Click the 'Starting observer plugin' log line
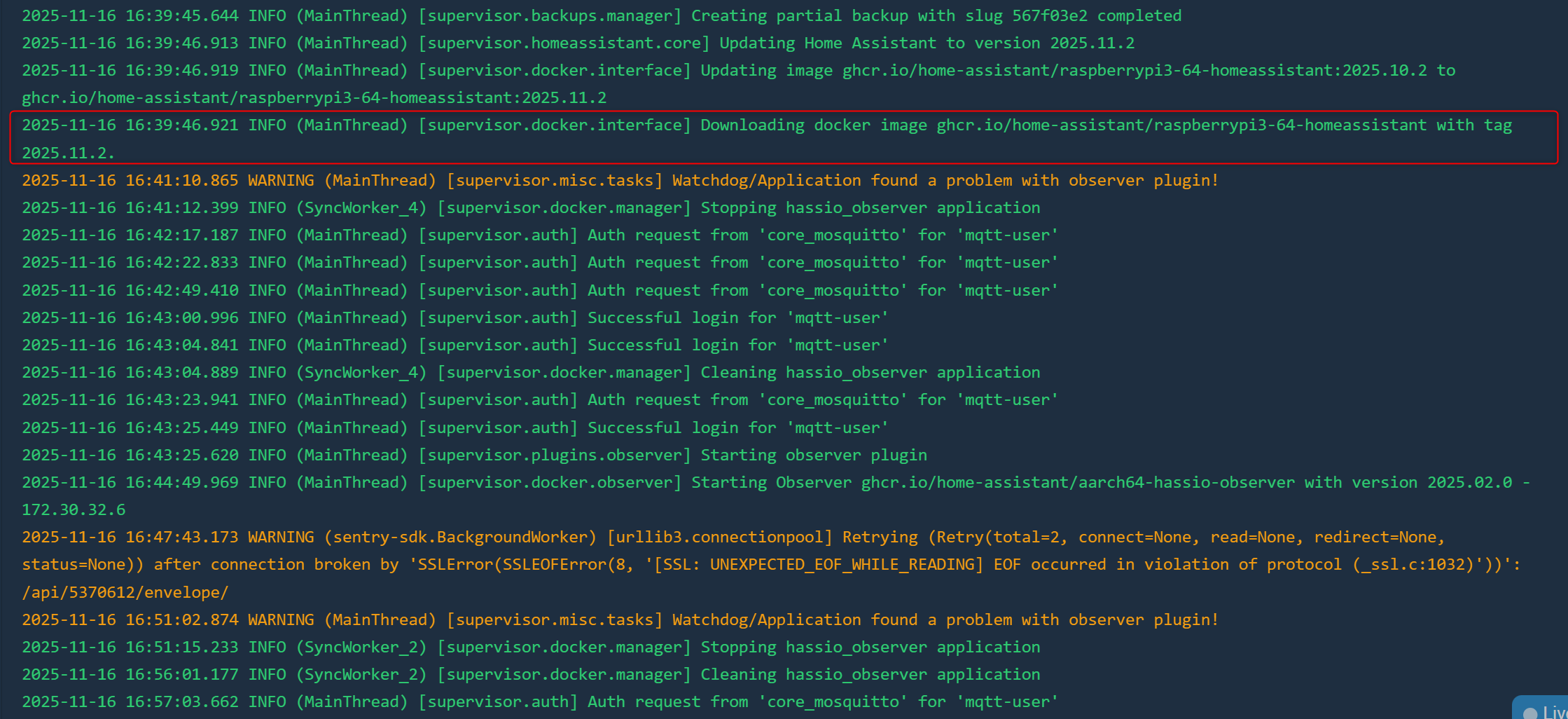 point(474,455)
